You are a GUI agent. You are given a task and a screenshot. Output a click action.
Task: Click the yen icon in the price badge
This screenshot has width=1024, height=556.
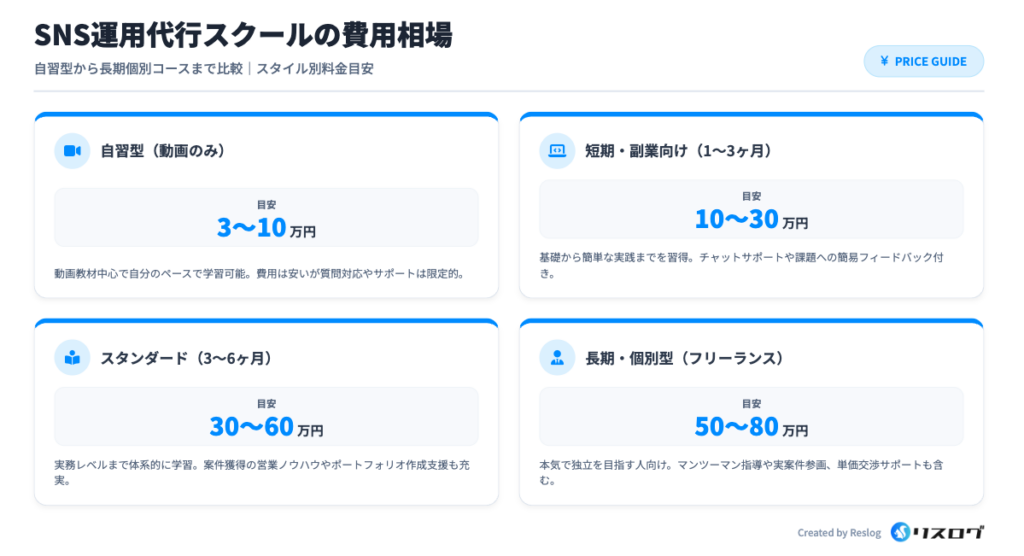click(884, 61)
